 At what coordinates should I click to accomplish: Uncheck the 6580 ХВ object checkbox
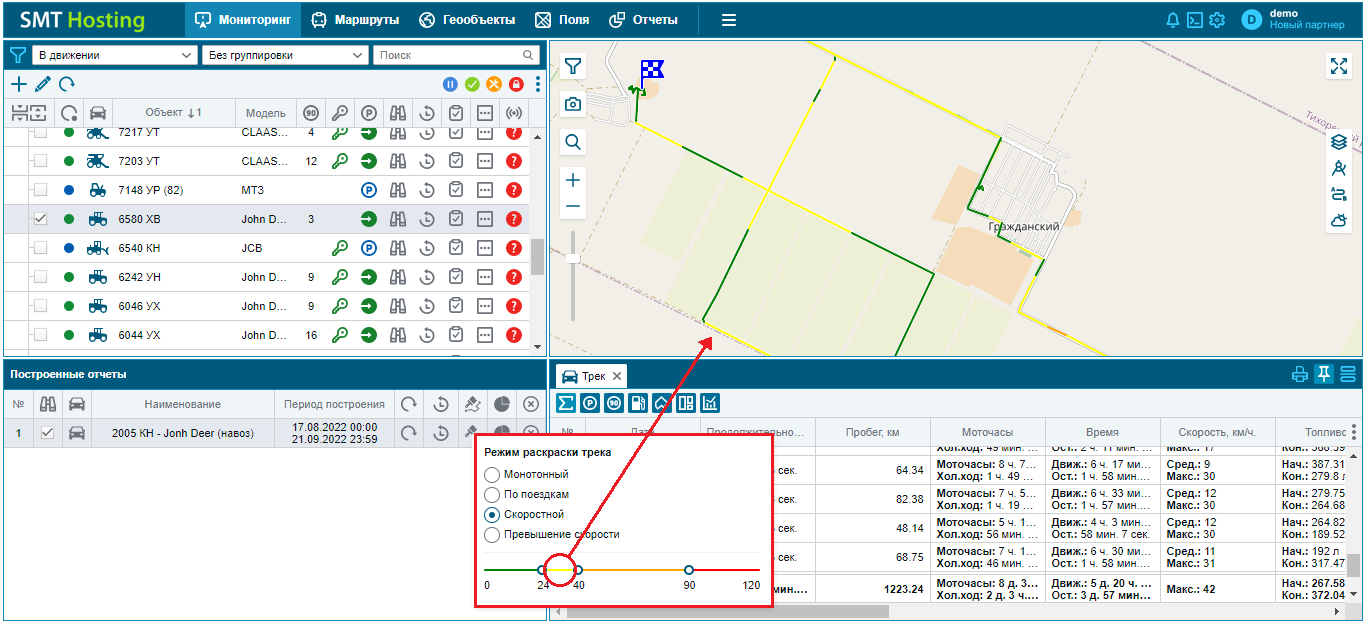[x=41, y=219]
